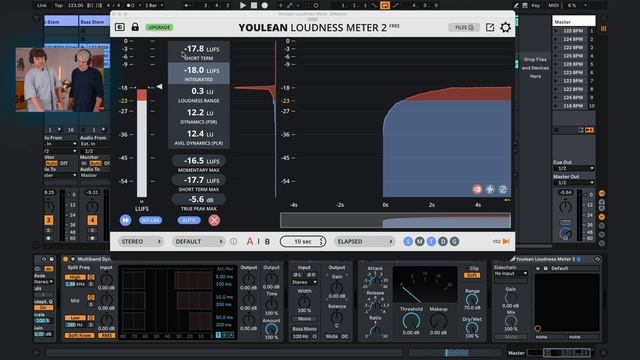The height and width of the screenshot is (360, 640).
Task: Open the Master Out 1/2 dropdown
Action: [573, 182]
